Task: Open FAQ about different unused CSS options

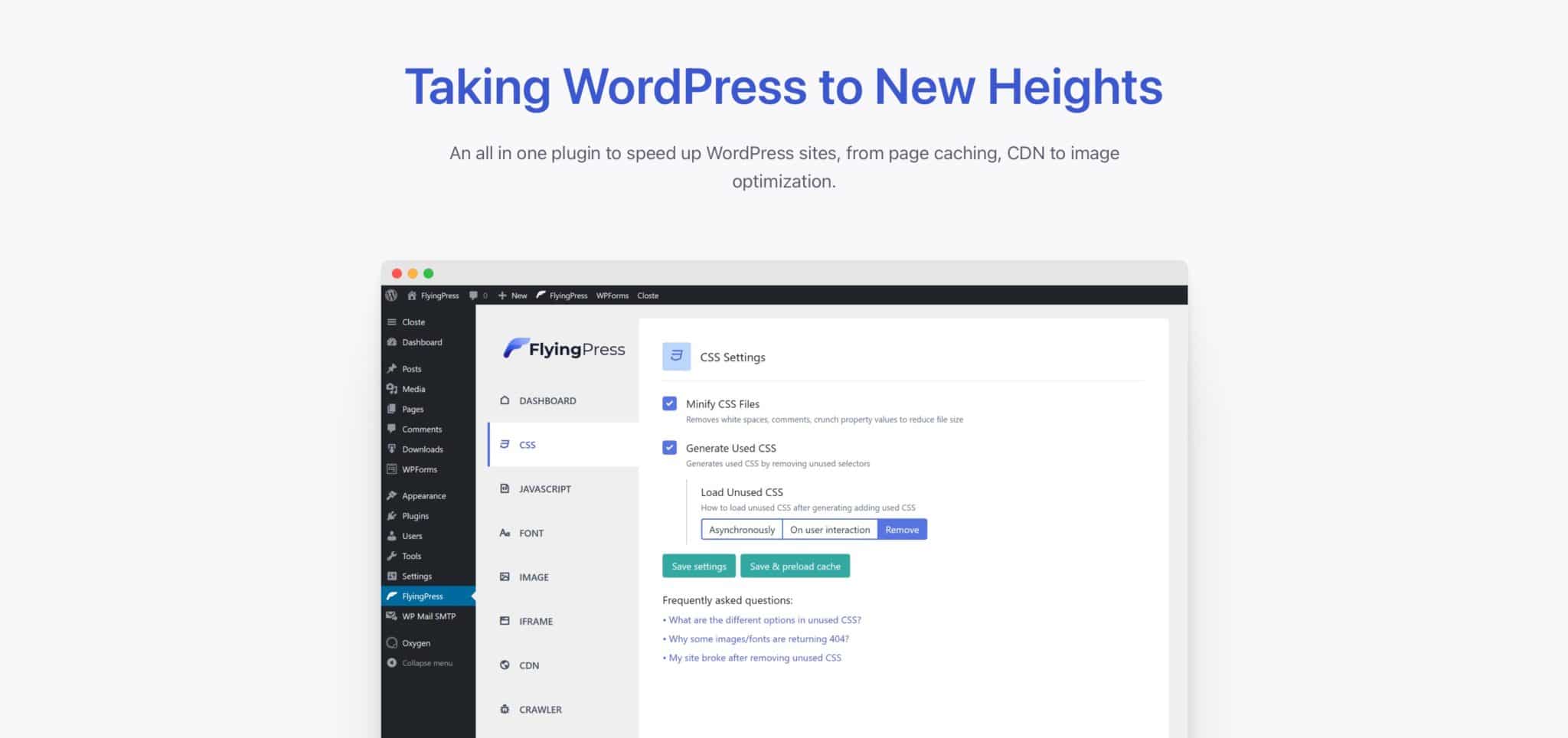Action: coord(765,620)
